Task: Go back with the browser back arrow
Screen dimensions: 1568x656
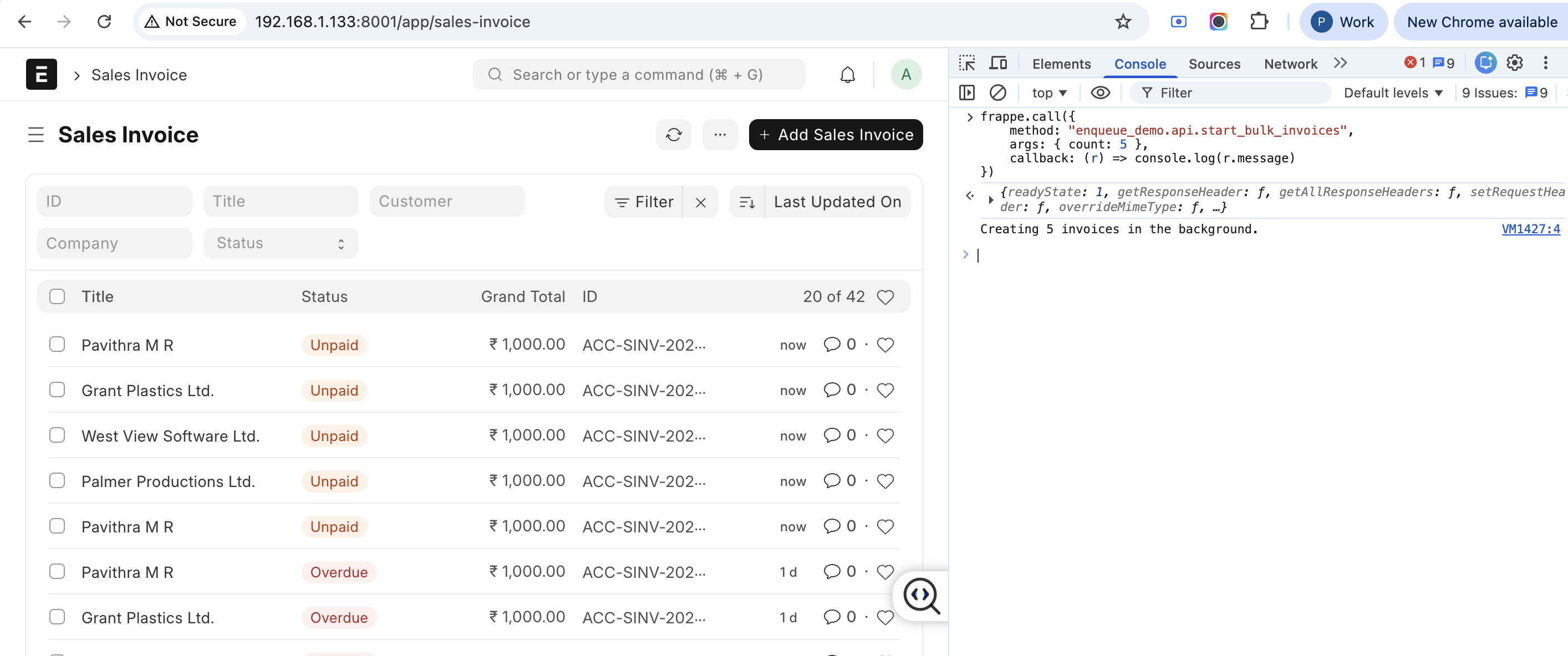Action: tap(24, 22)
